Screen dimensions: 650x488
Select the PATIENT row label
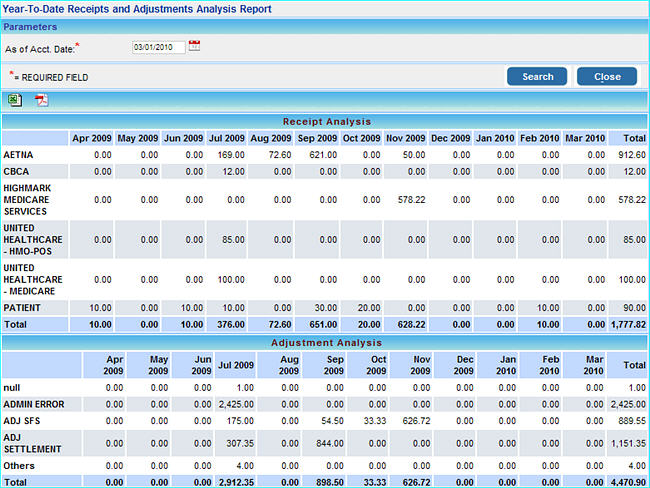click(22, 307)
